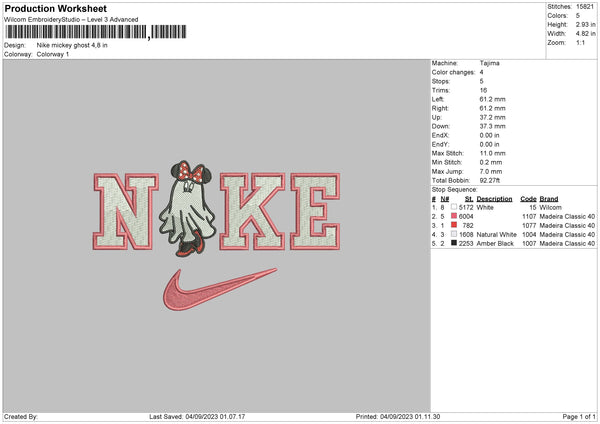The height and width of the screenshot is (424, 600).
Task: Click the Natural White color swatch
Action: tap(454, 234)
